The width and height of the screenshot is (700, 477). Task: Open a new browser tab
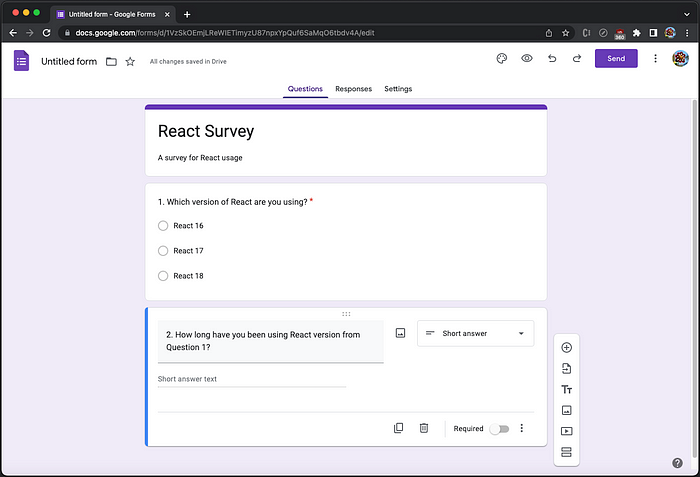coord(187,15)
